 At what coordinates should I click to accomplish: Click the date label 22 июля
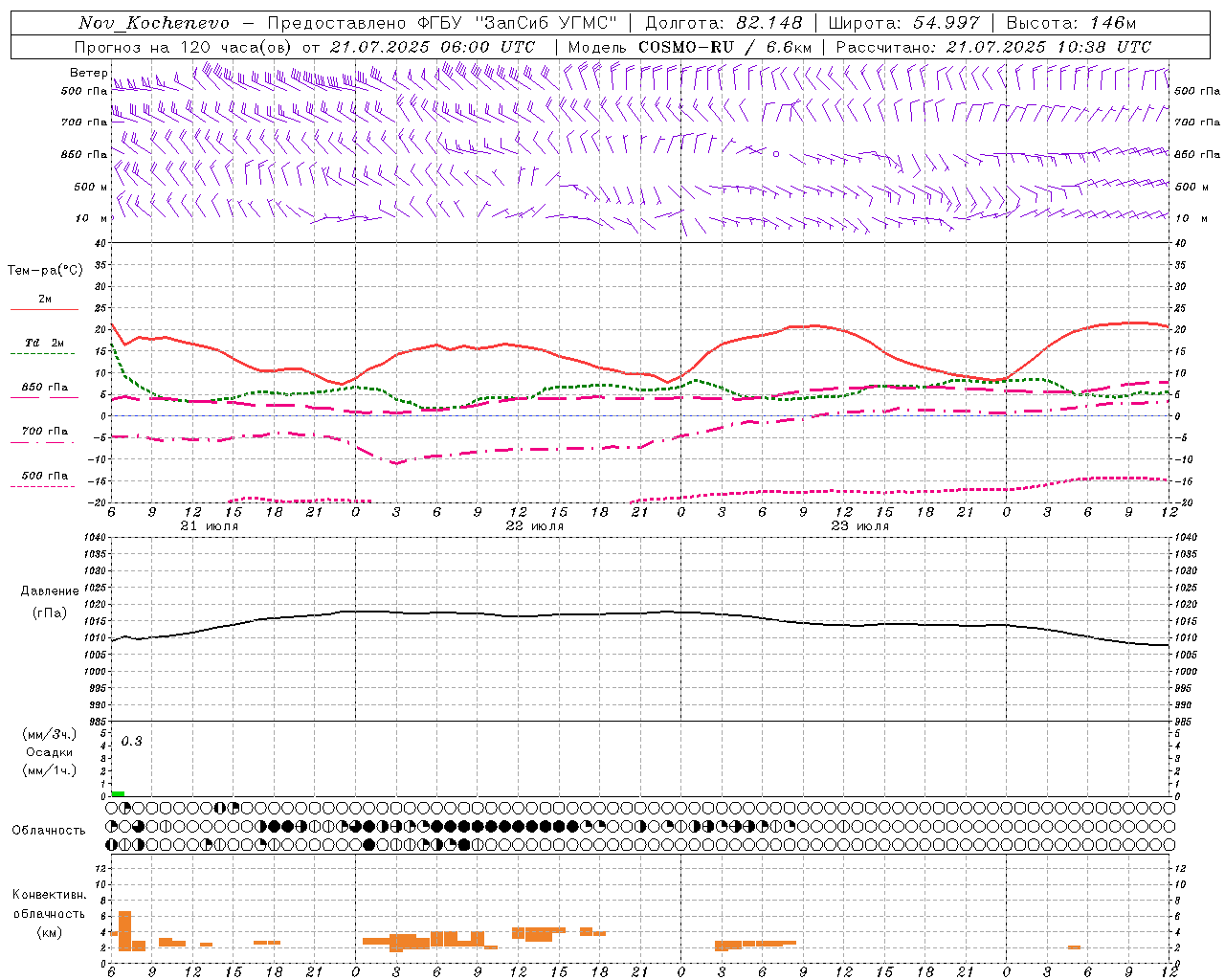click(535, 526)
